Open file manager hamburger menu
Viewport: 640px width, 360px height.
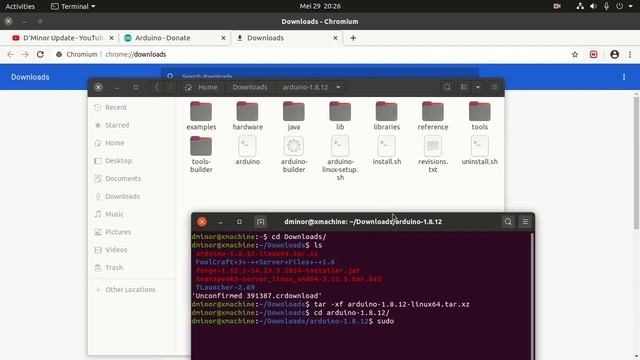tap(494, 87)
